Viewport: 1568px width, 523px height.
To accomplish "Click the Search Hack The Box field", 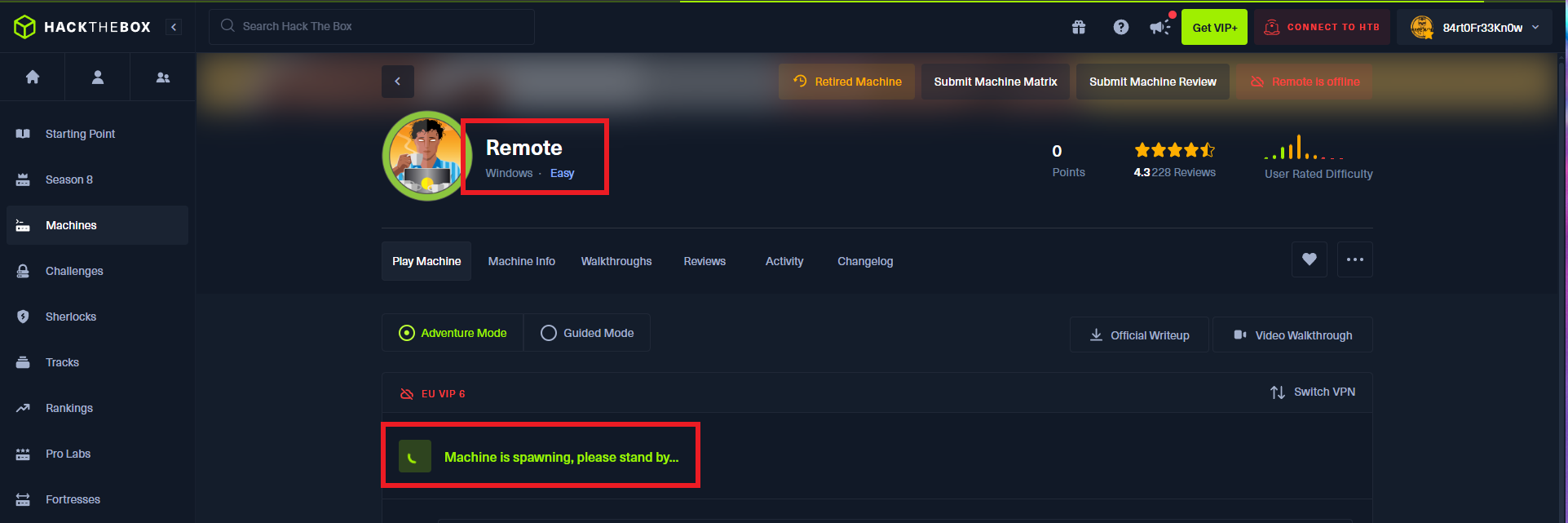I will [372, 26].
